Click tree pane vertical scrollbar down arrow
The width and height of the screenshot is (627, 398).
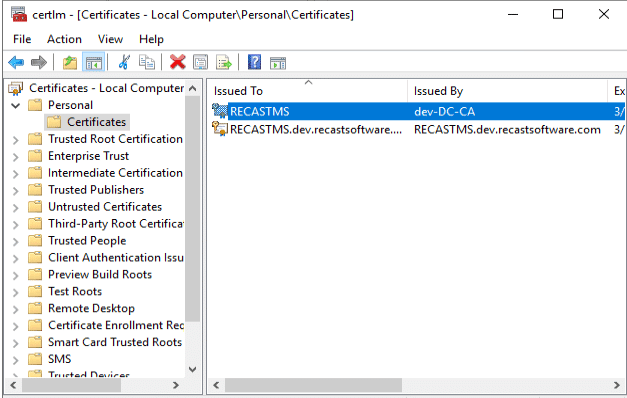192,369
